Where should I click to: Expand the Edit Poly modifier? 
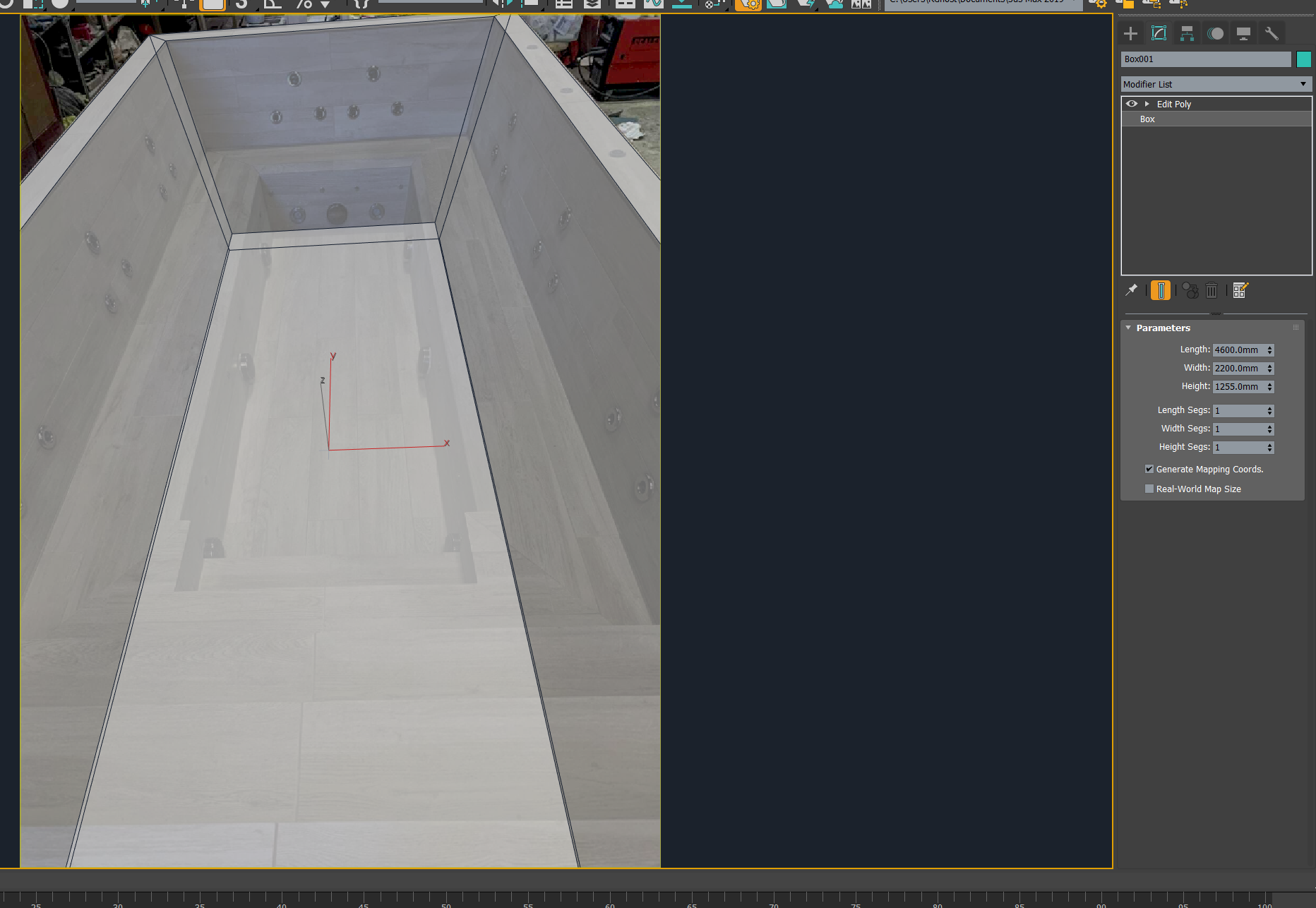pos(1145,104)
